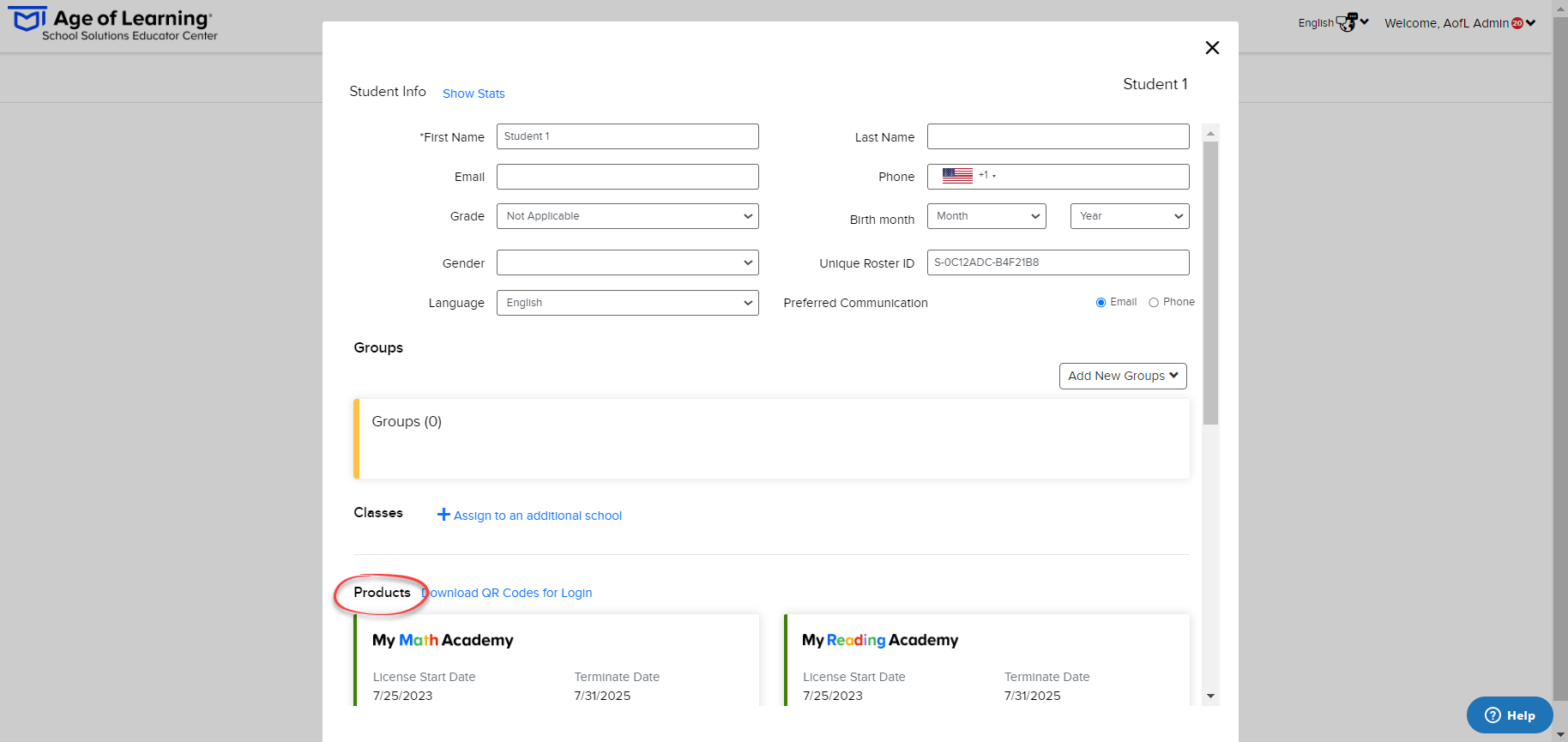This screenshot has height=742, width=1568.
Task: Click Math Academy terminate date 7/31/2025
Action: pos(602,696)
